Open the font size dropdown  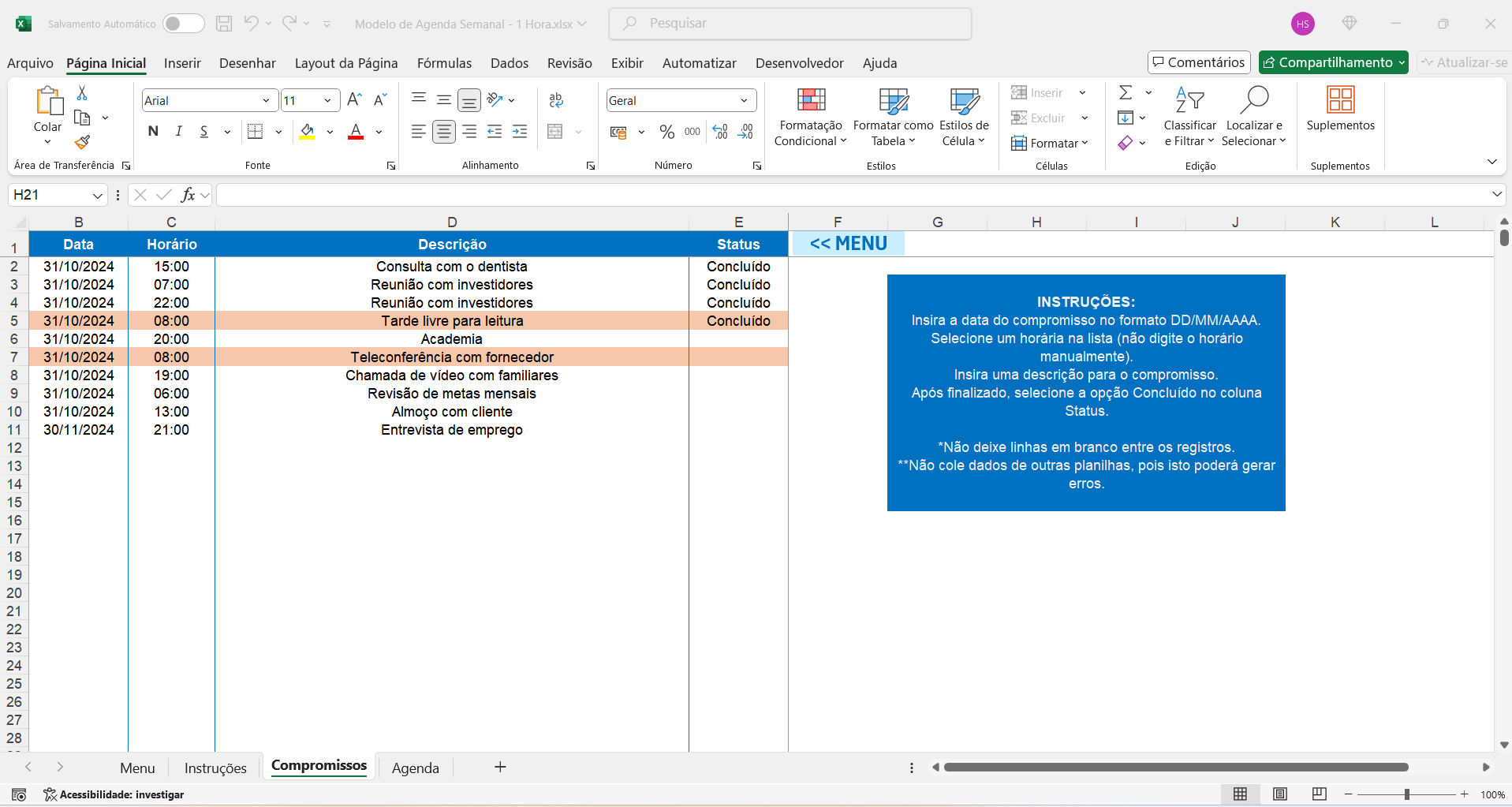click(327, 100)
